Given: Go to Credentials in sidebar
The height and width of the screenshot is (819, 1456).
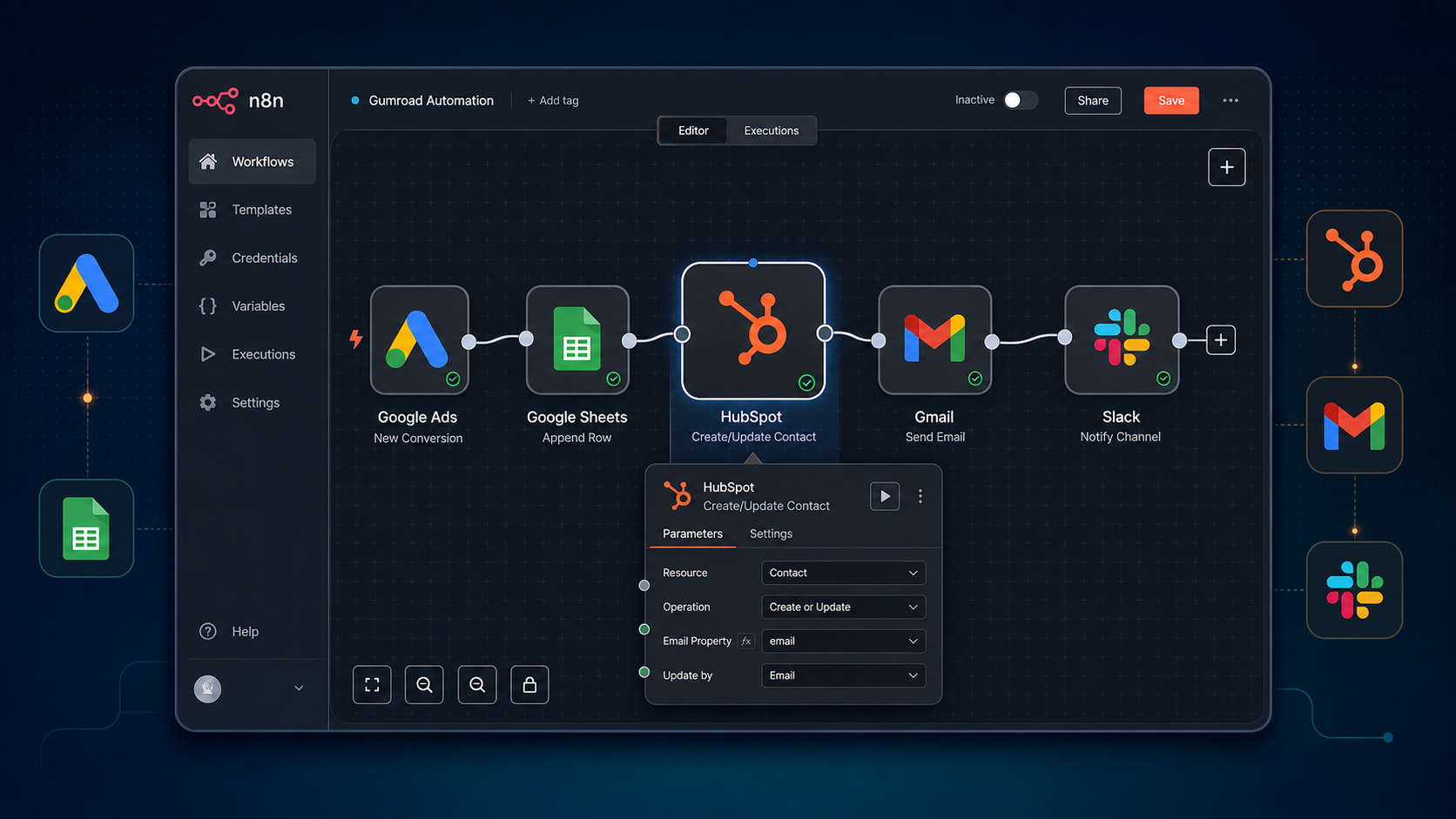Looking at the screenshot, I should [252, 258].
